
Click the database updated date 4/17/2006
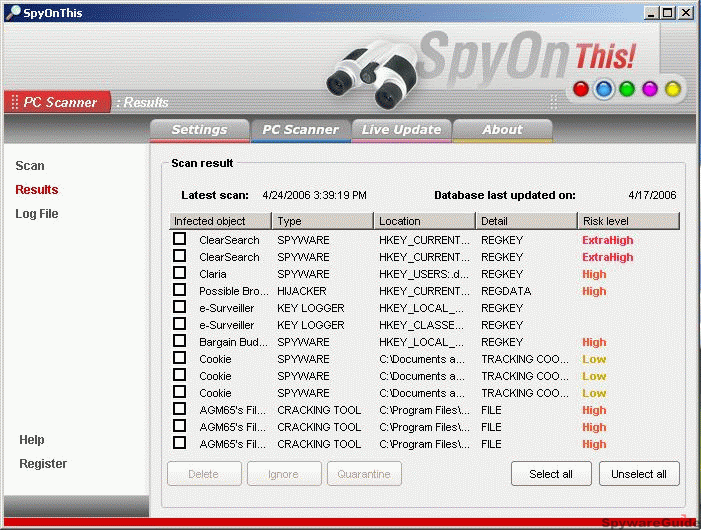(652, 195)
